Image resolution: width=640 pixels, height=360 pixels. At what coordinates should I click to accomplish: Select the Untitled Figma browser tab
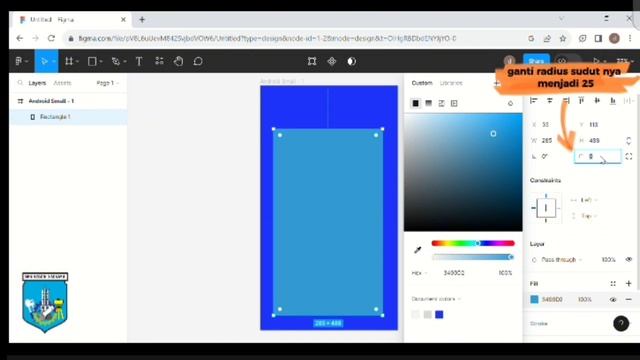[x=73, y=20]
